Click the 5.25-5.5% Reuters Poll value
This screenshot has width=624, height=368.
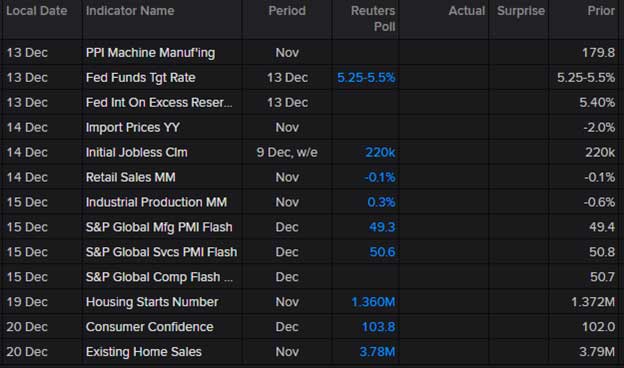click(366, 78)
